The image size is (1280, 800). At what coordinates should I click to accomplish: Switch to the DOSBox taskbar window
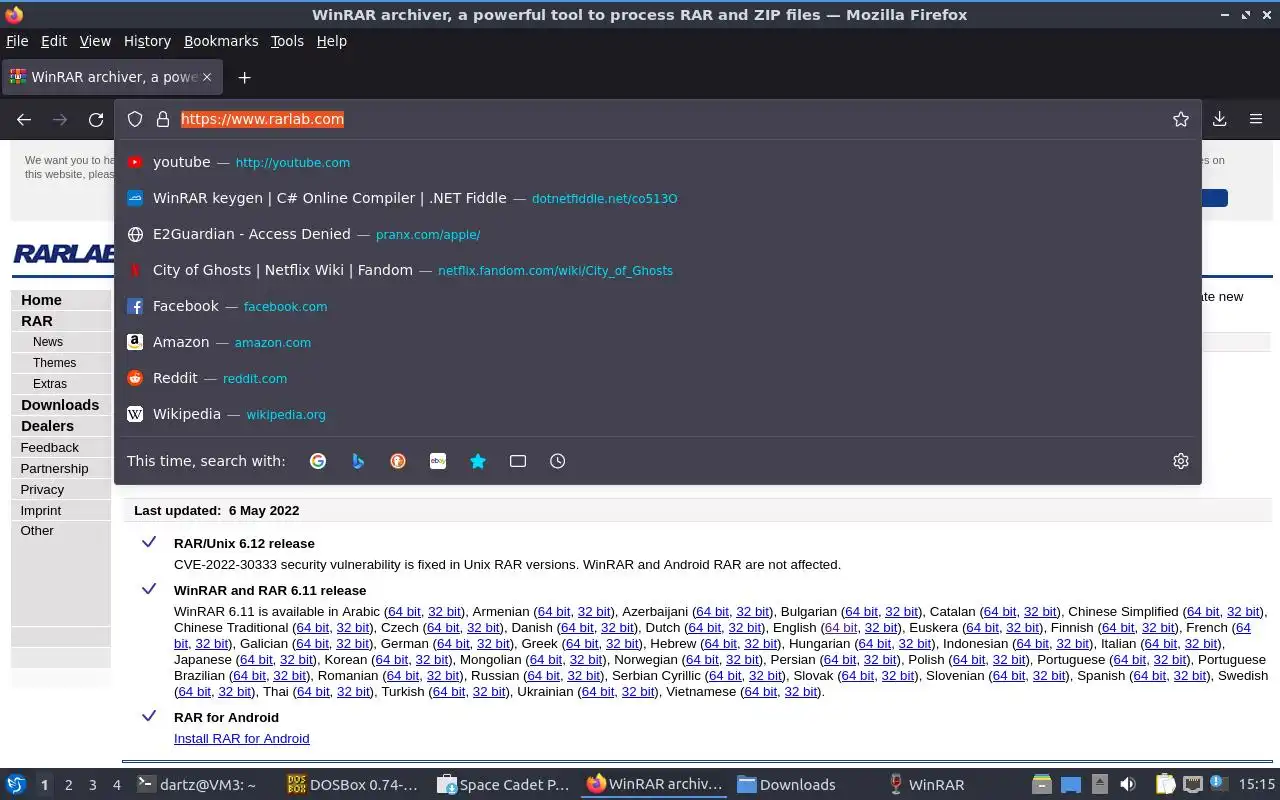(353, 785)
